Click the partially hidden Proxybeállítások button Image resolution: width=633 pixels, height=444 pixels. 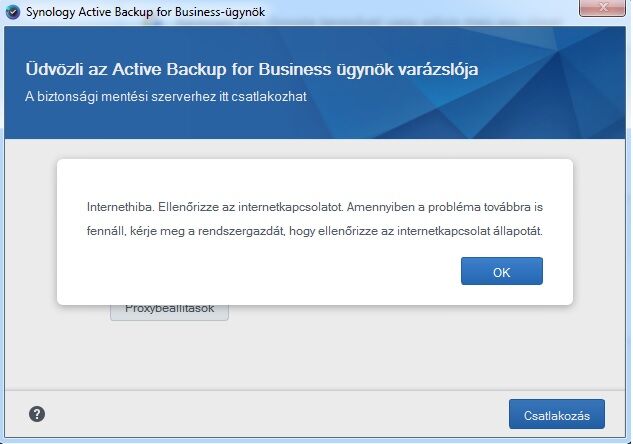tap(170, 312)
